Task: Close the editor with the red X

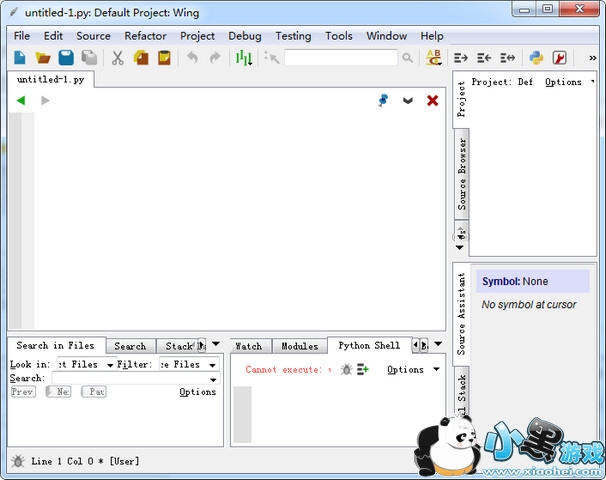Action: [432, 100]
